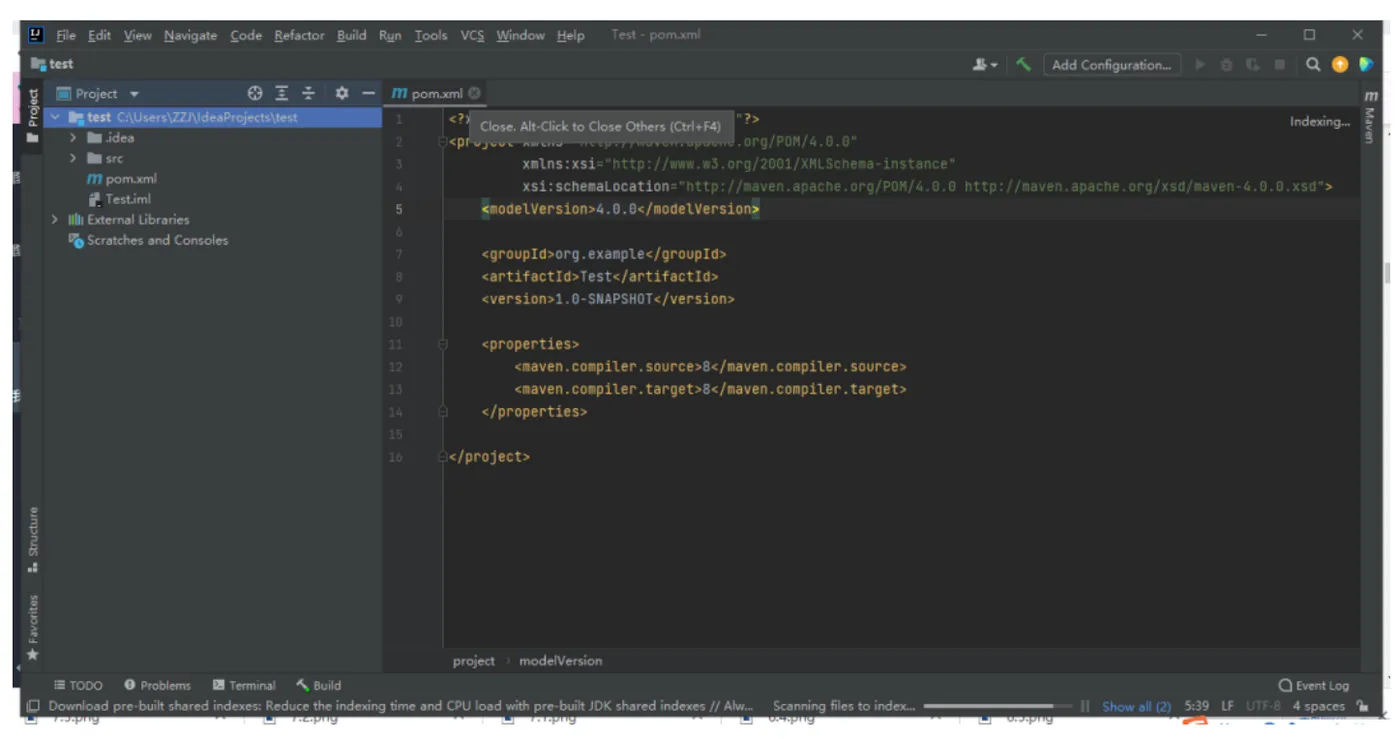Toggle the Favorites tool window side tab
The width and height of the screenshot is (1400, 739).
[32, 628]
